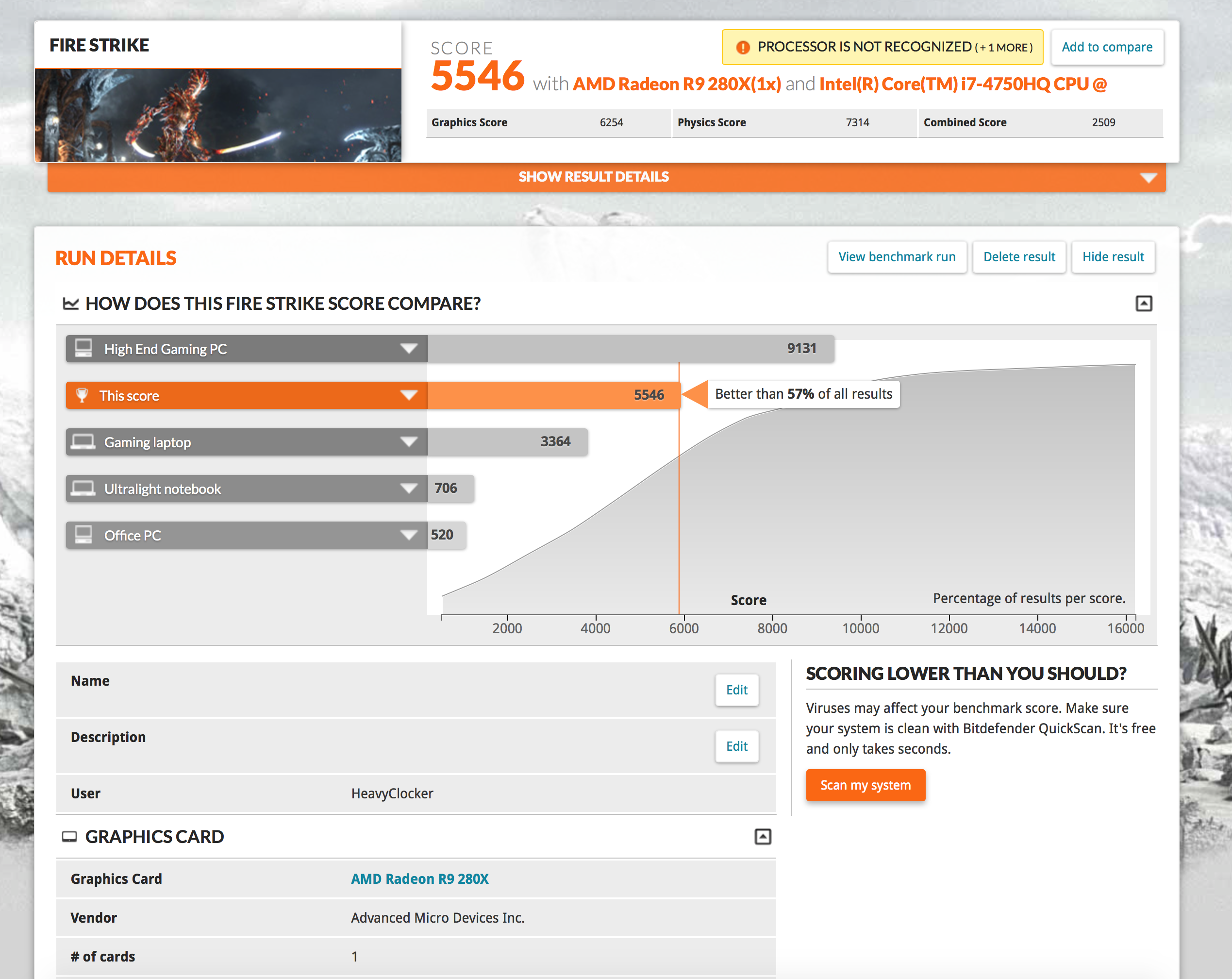Collapse the Graphics Card section

pos(763,837)
